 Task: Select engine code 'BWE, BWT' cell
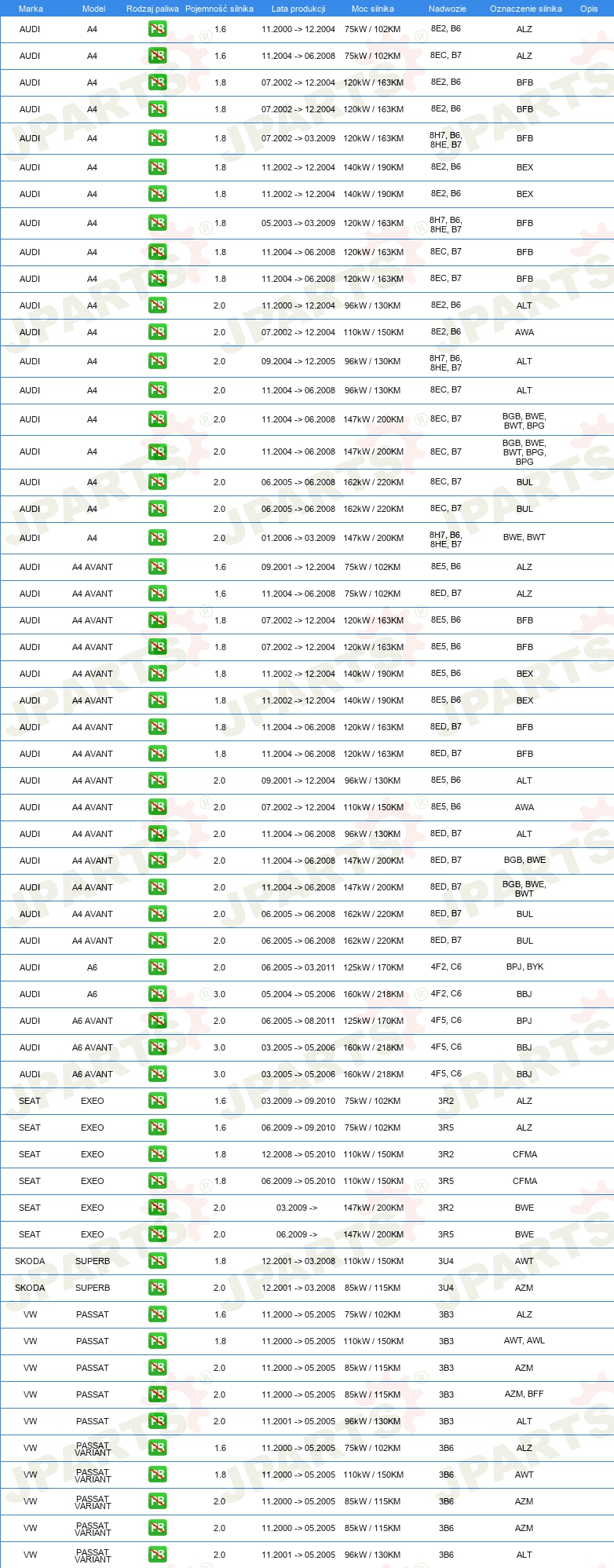click(524, 538)
